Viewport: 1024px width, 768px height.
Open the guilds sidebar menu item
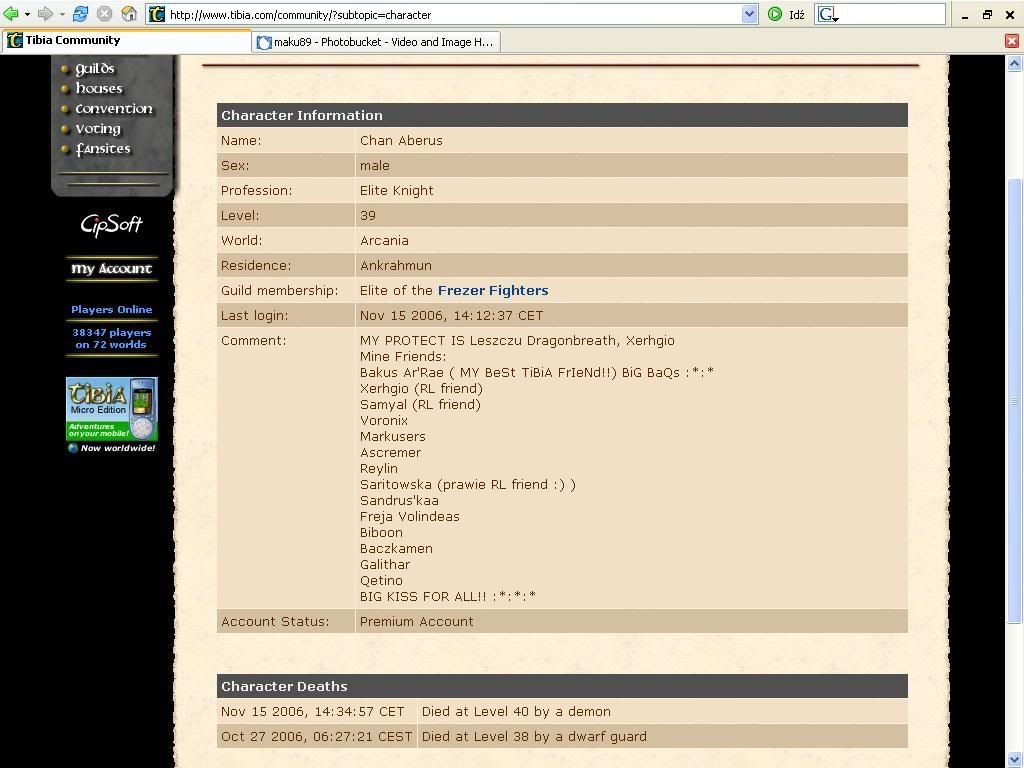pos(94,69)
